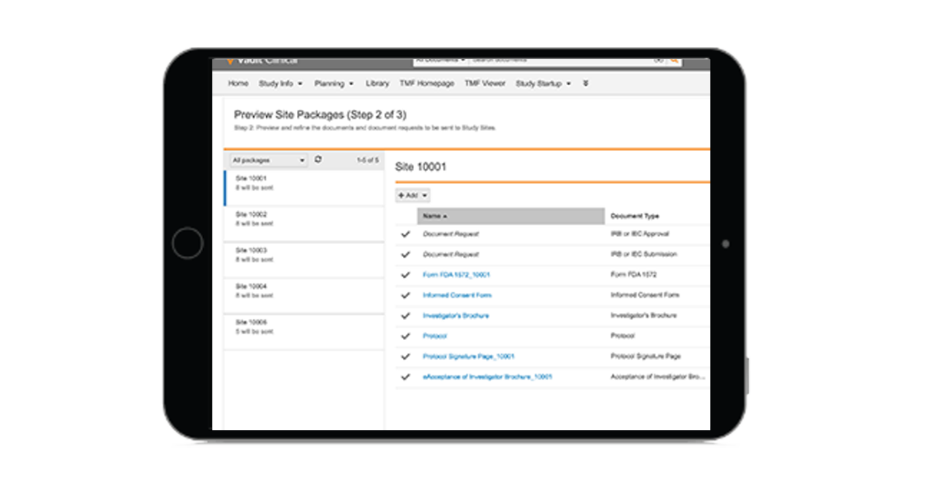Click the refresh packages icon
Screen dimensions: 930x486
(318, 160)
